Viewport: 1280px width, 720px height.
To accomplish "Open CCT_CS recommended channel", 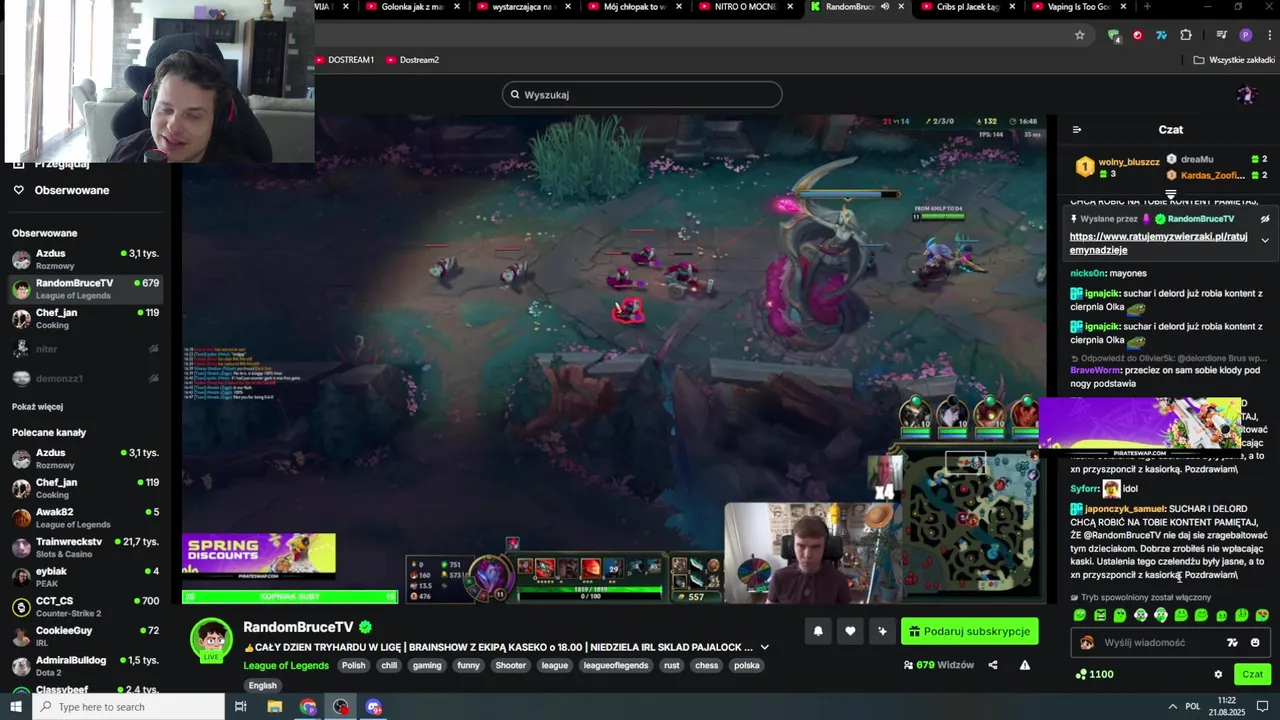I will pos(85,607).
